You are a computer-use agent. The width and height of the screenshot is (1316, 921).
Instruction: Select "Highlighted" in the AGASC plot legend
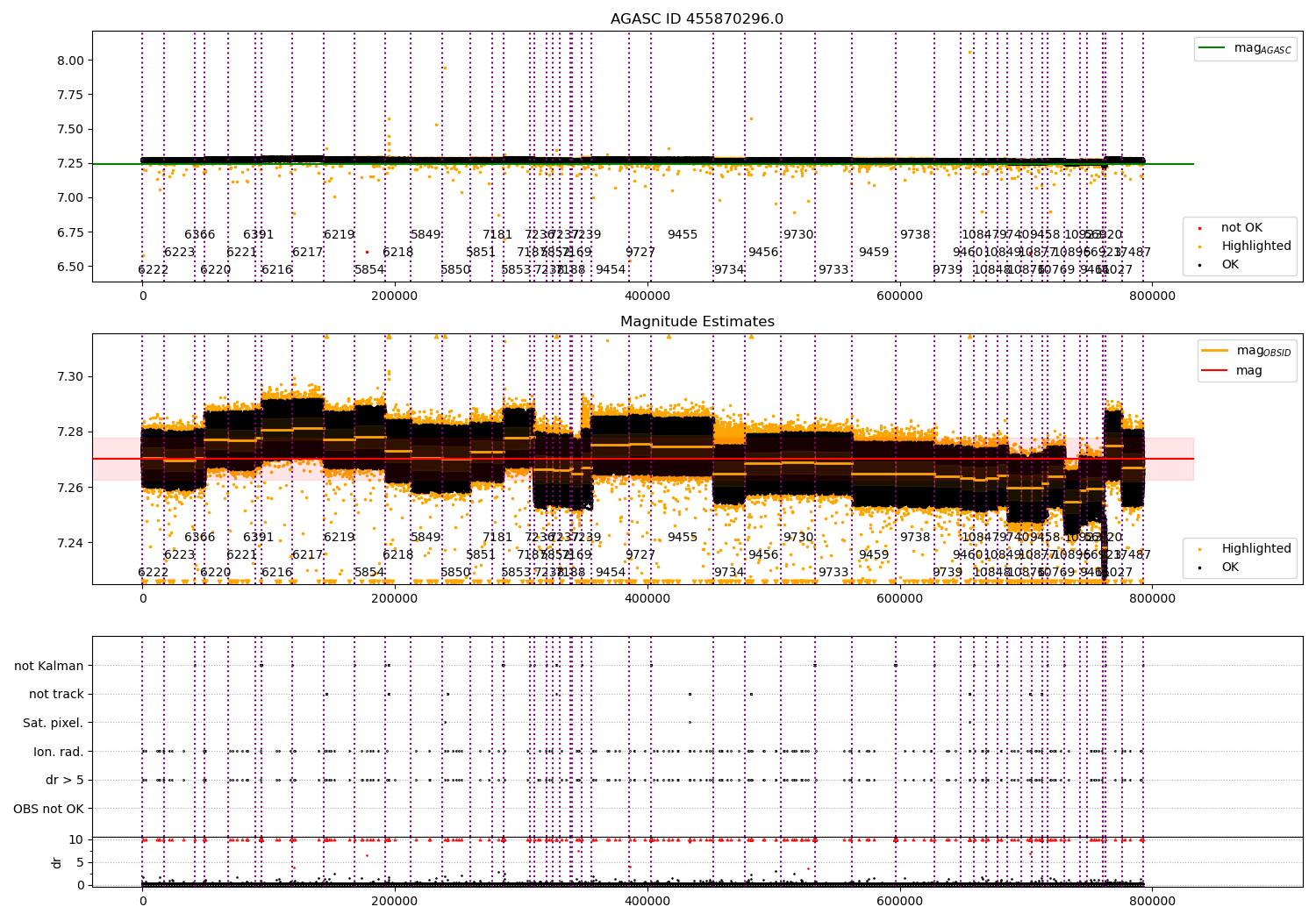[x=1256, y=246]
